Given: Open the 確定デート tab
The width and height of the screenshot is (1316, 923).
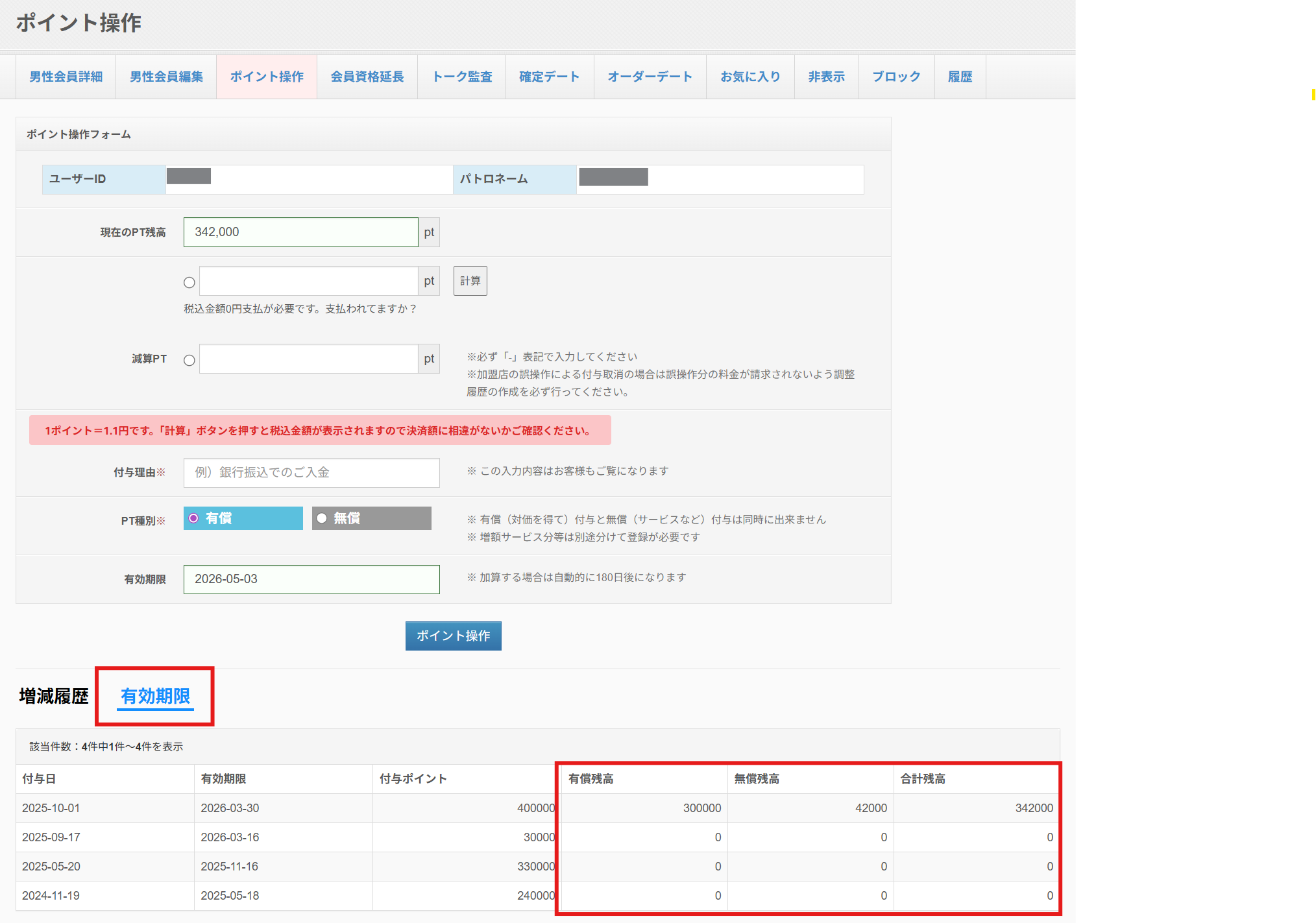Looking at the screenshot, I should 550,77.
